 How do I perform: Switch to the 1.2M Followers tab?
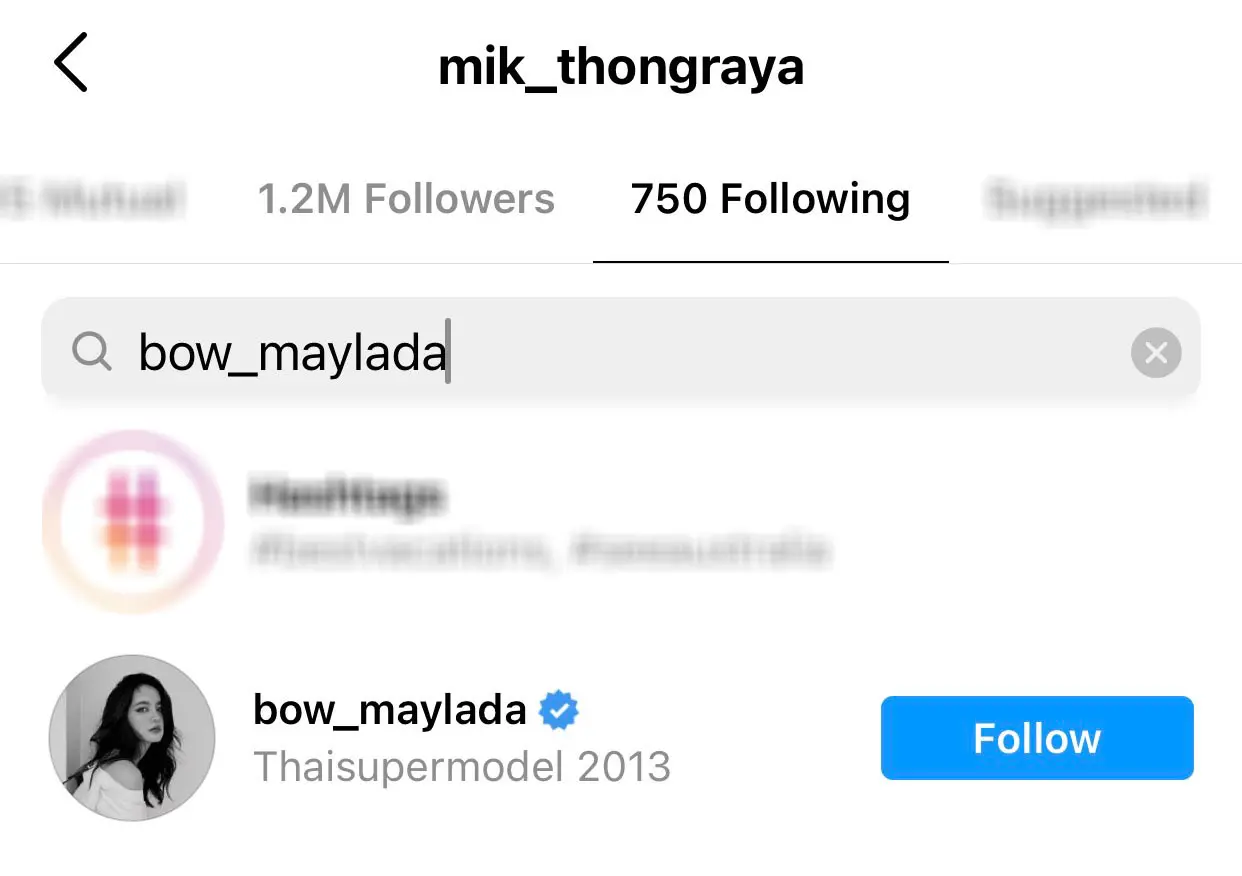click(x=406, y=199)
